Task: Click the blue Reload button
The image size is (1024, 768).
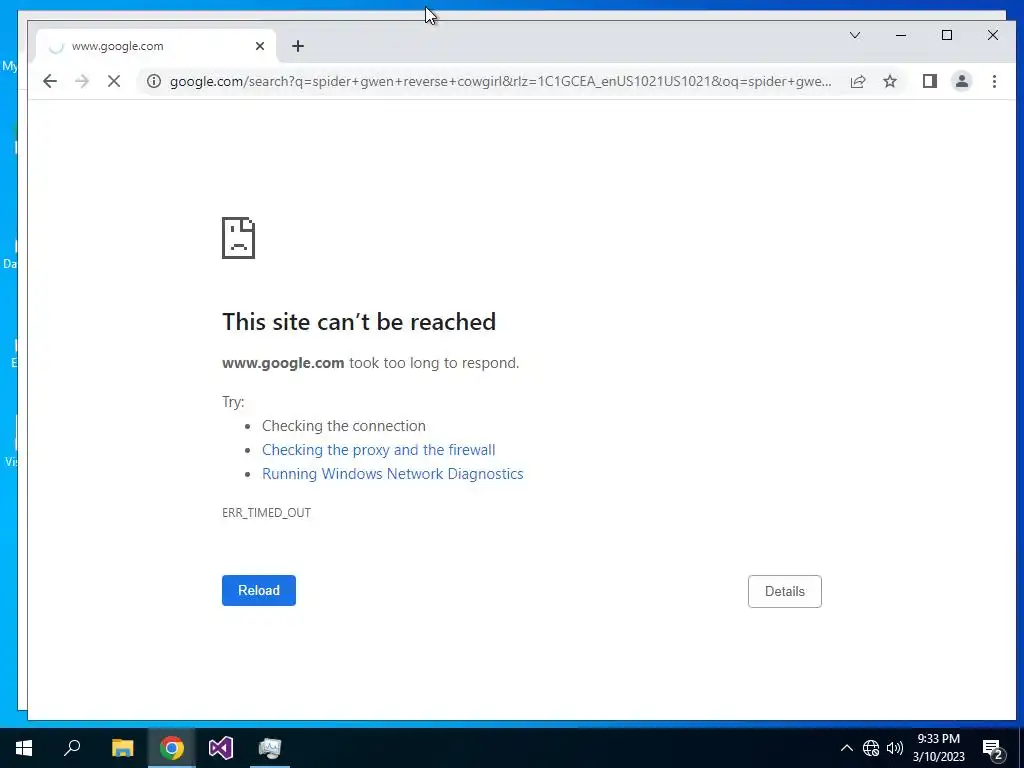Action: pos(259,590)
